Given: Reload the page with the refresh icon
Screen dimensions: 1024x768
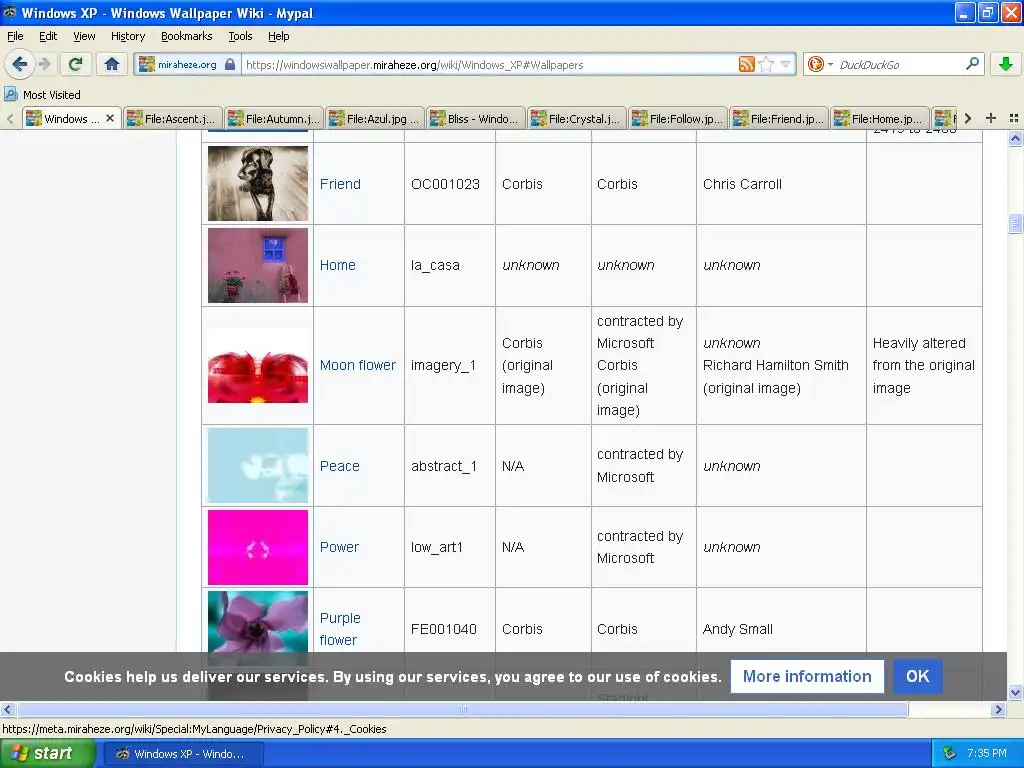Looking at the screenshot, I should (x=76, y=64).
